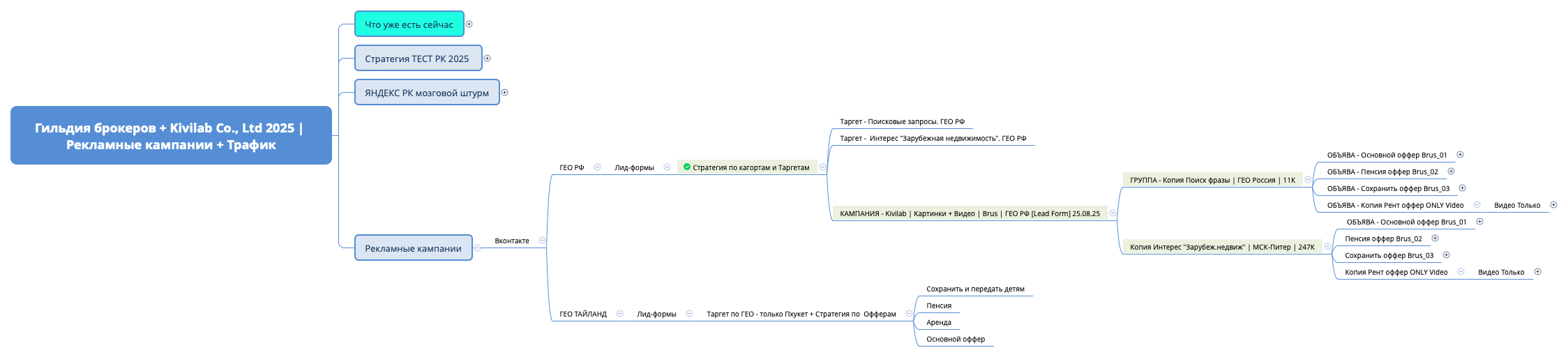1568x357 pixels.
Task: Select Таргет - Интерес "Зарубежная недвижимость" node
Action: pyautogui.click(x=933, y=138)
